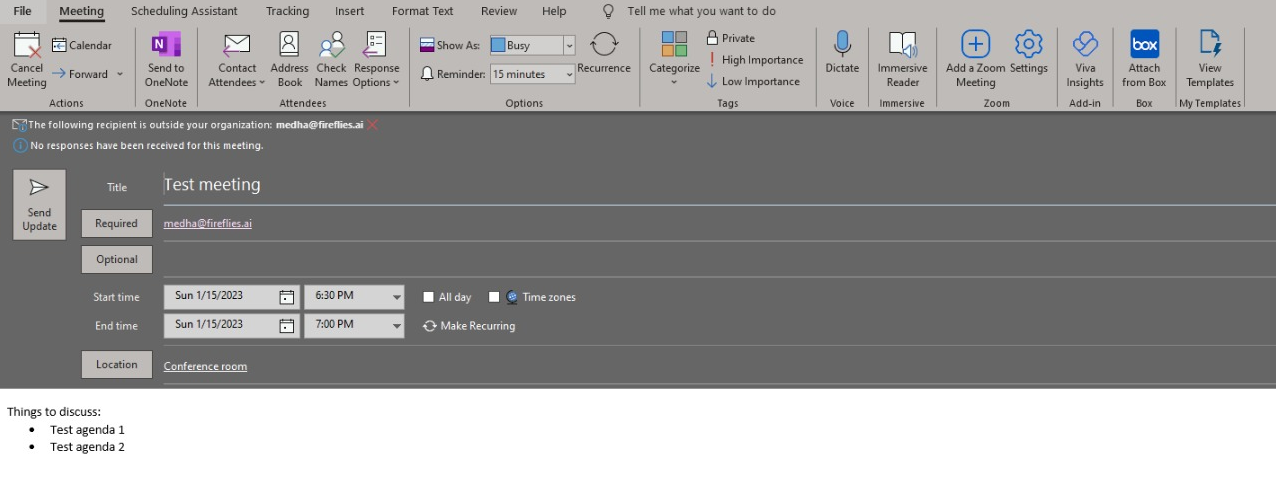
Task: Click the Optional attendees empty field
Action: (x=719, y=260)
